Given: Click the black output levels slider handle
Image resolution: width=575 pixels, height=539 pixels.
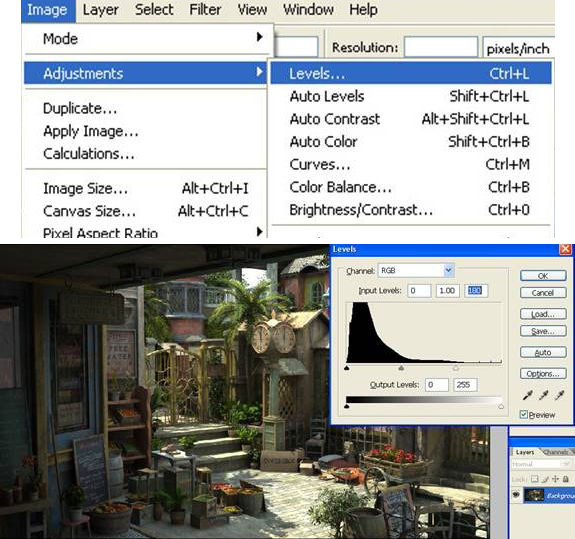Looking at the screenshot, I should [x=347, y=406].
